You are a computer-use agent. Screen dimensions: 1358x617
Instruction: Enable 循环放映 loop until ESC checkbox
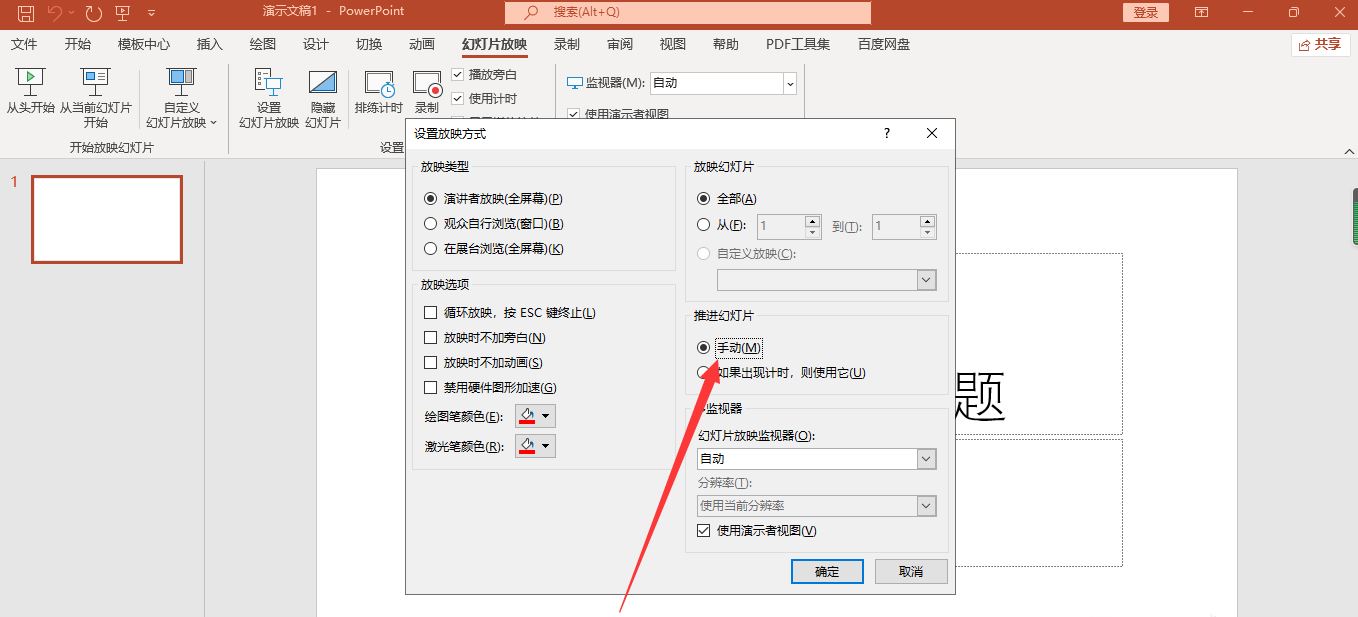[x=431, y=312]
